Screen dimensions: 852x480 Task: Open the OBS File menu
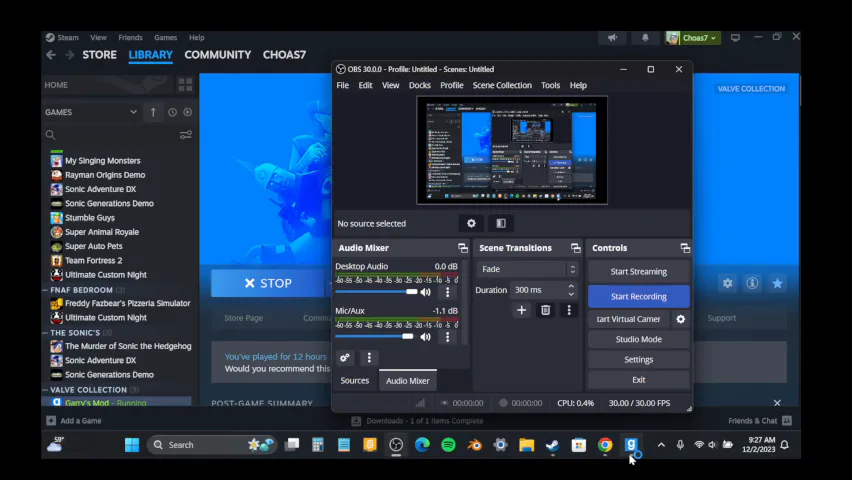coord(342,85)
